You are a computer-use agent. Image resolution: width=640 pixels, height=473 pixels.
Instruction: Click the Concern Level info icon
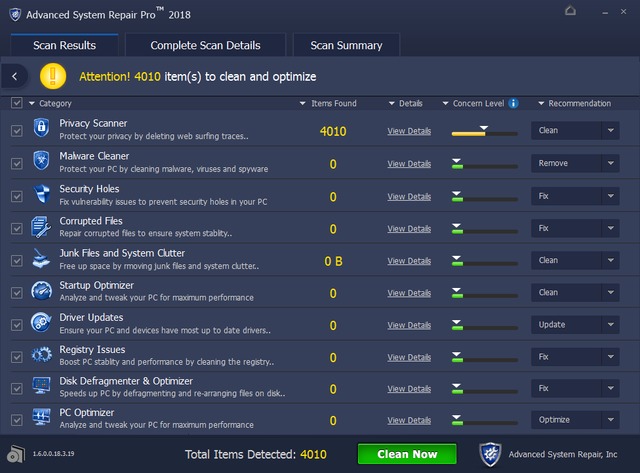[x=513, y=103]
